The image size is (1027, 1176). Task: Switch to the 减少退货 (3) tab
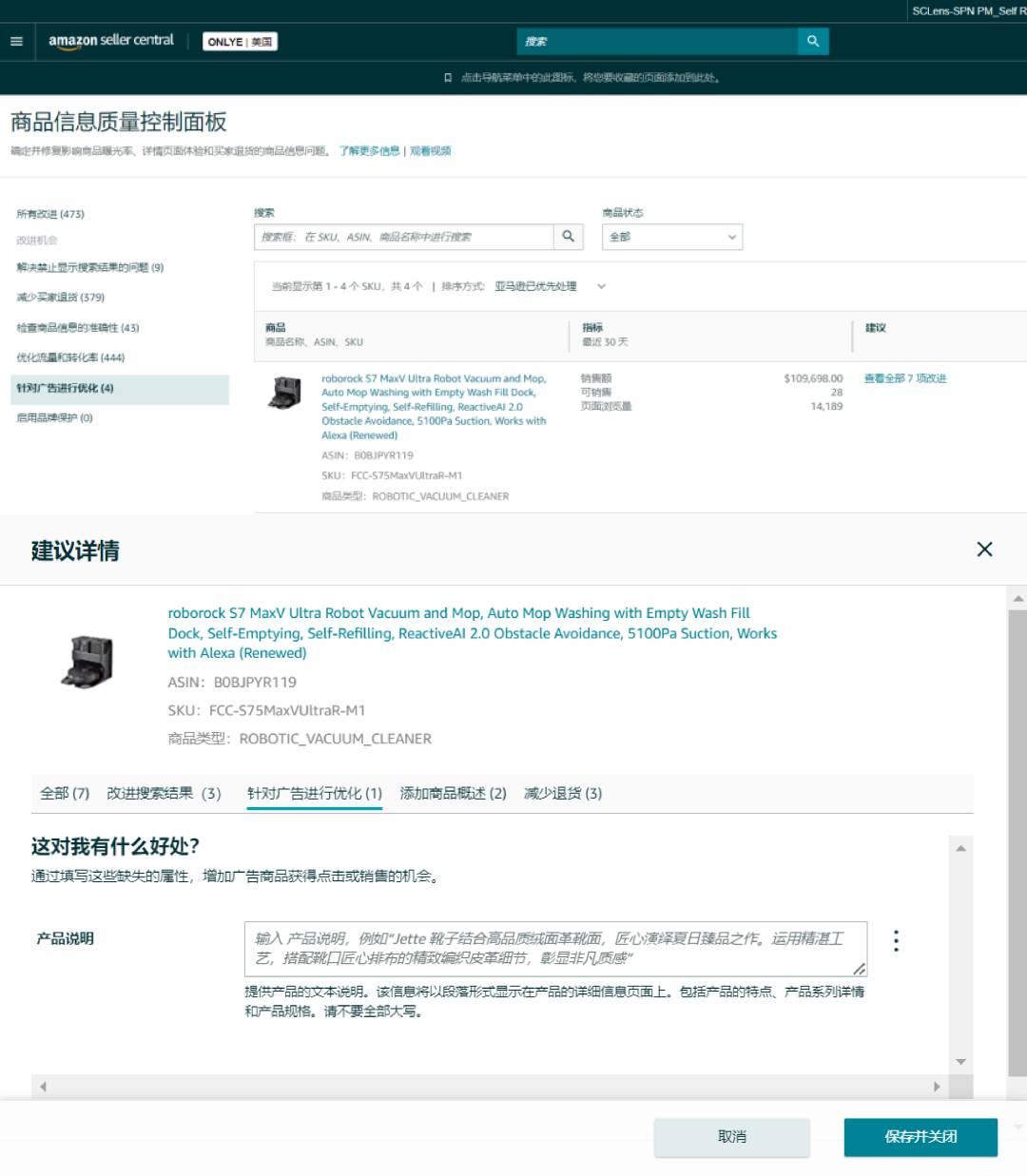click(563, 793)
